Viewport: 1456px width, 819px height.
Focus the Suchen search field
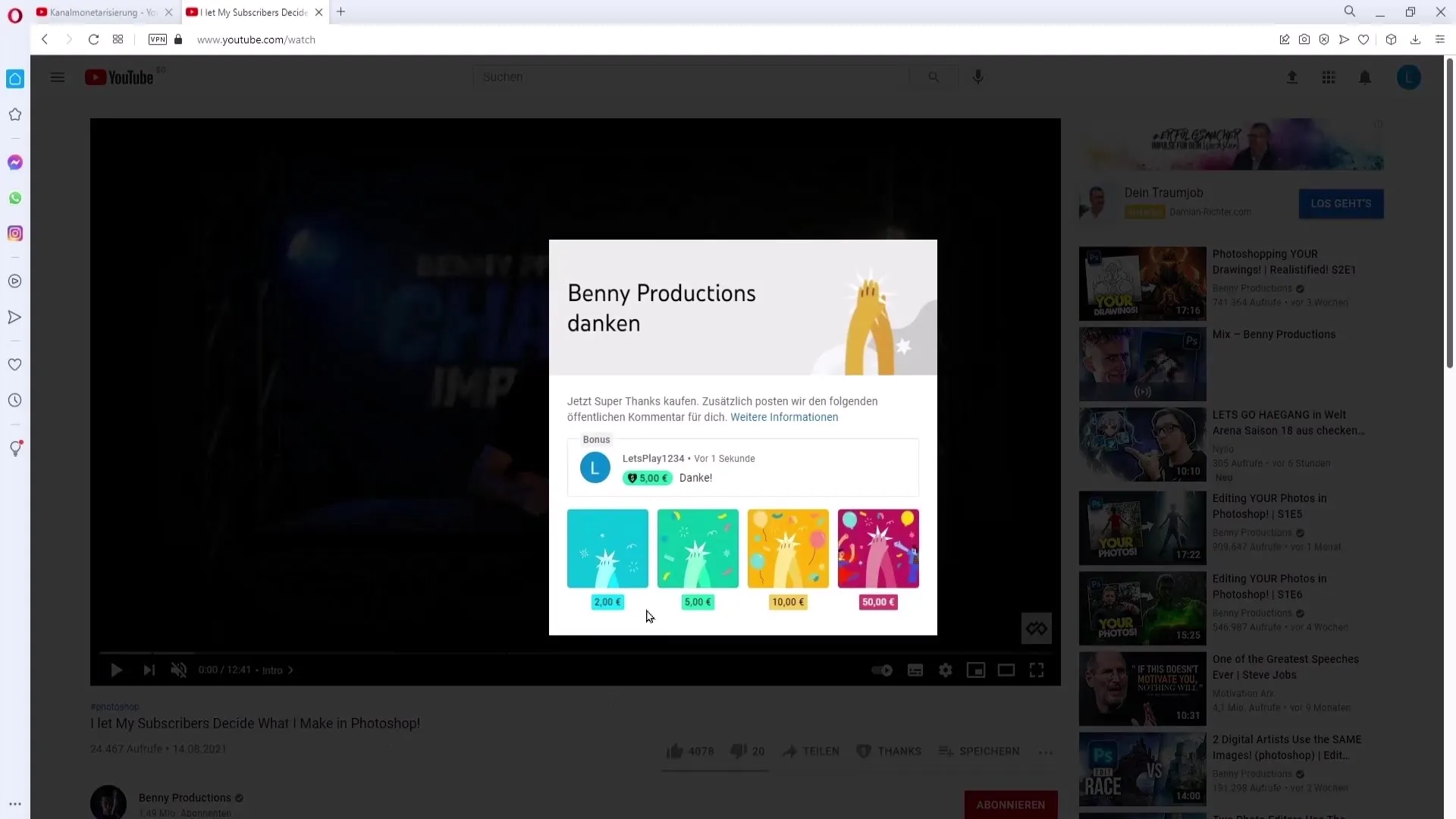tap(691, 77)
